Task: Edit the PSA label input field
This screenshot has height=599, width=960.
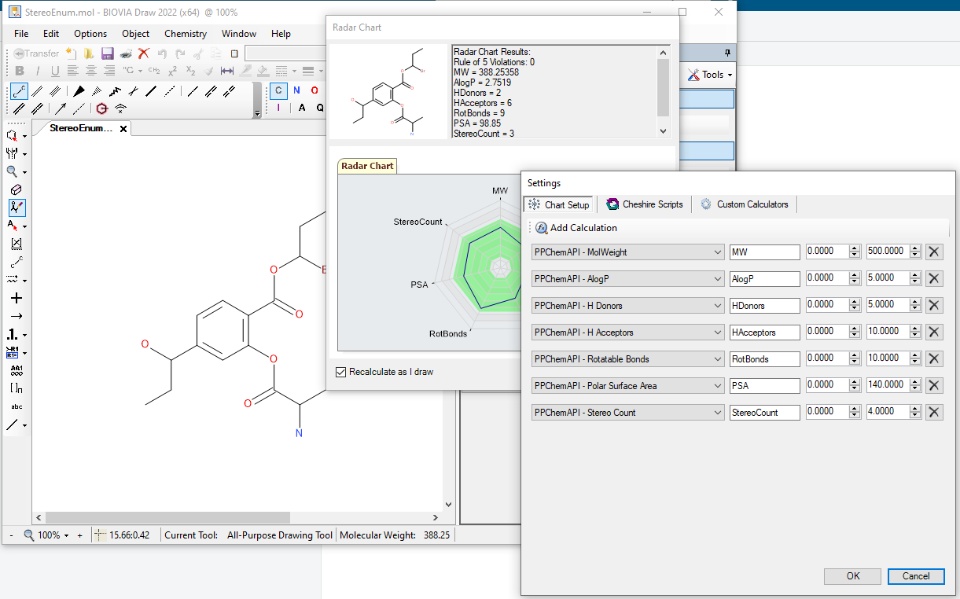Action: tap(765, 386)
